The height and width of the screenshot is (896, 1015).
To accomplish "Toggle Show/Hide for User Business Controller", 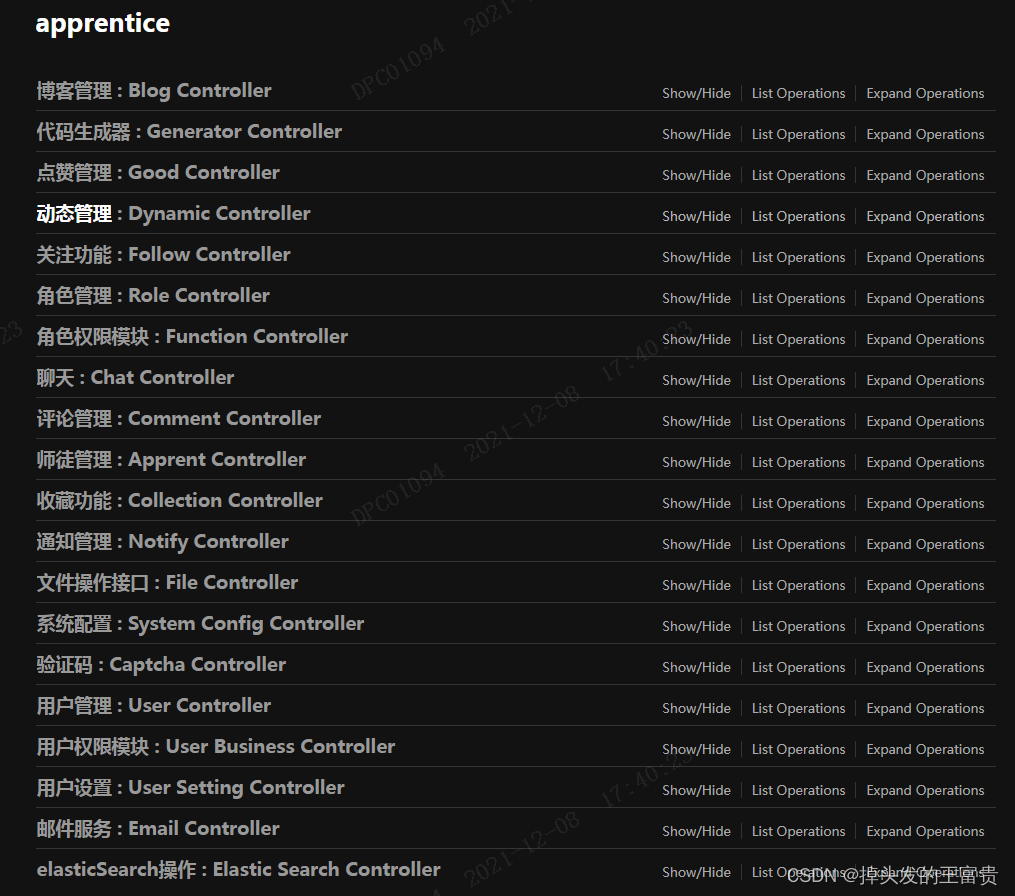I will pos(697,749).
